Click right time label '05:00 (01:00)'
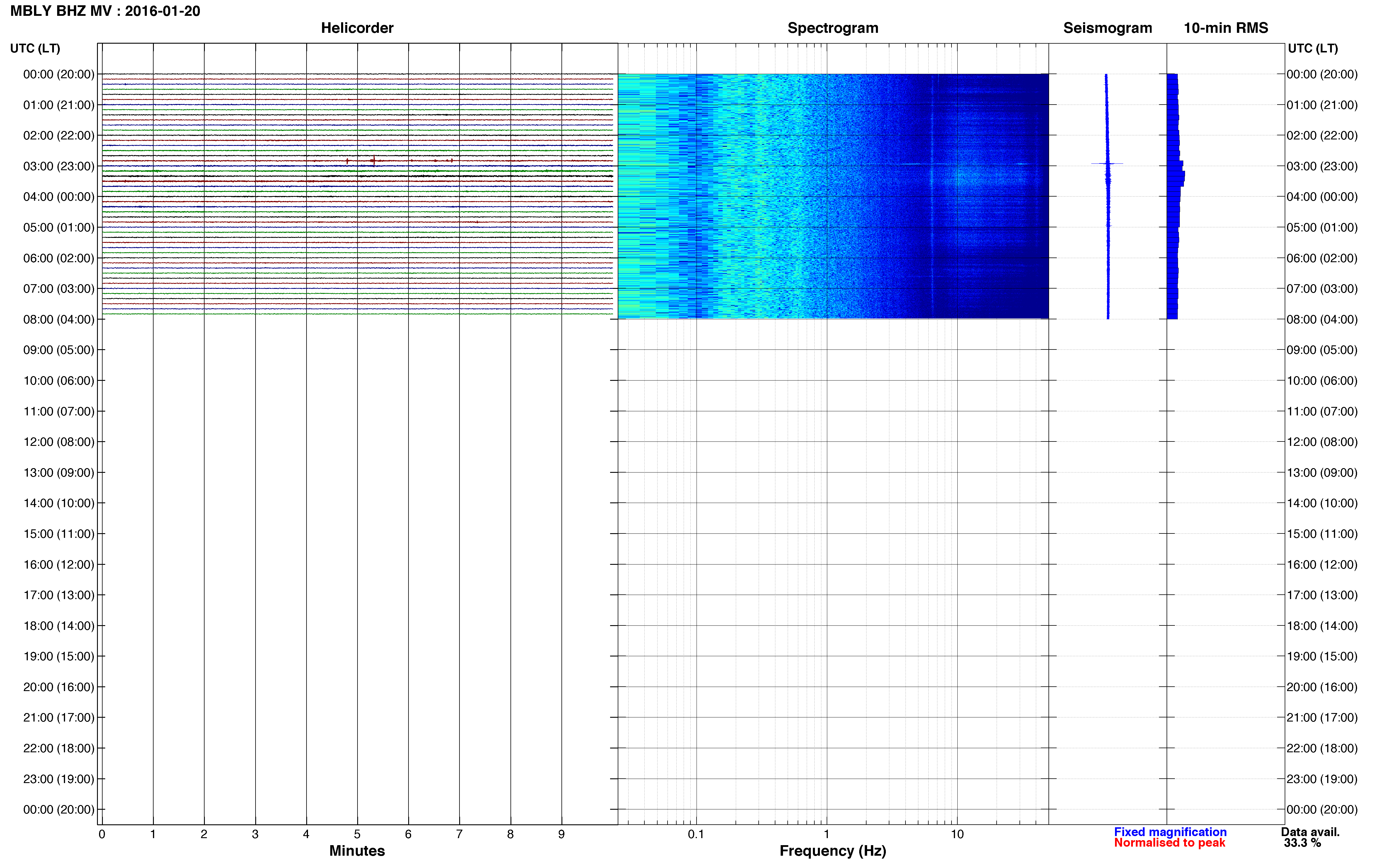The image size is (1389, 868). [1322, 227]
